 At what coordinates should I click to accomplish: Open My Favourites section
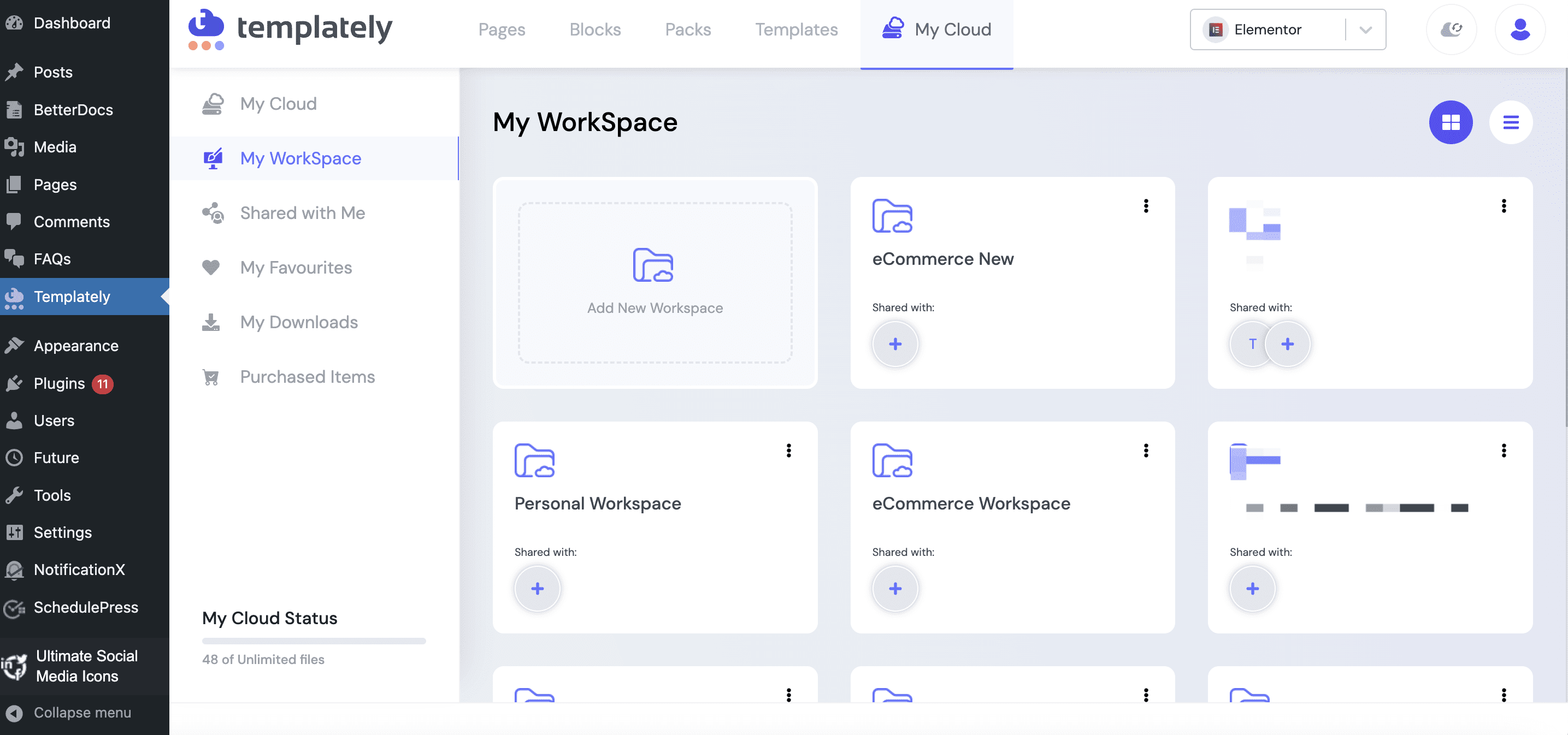314,267
